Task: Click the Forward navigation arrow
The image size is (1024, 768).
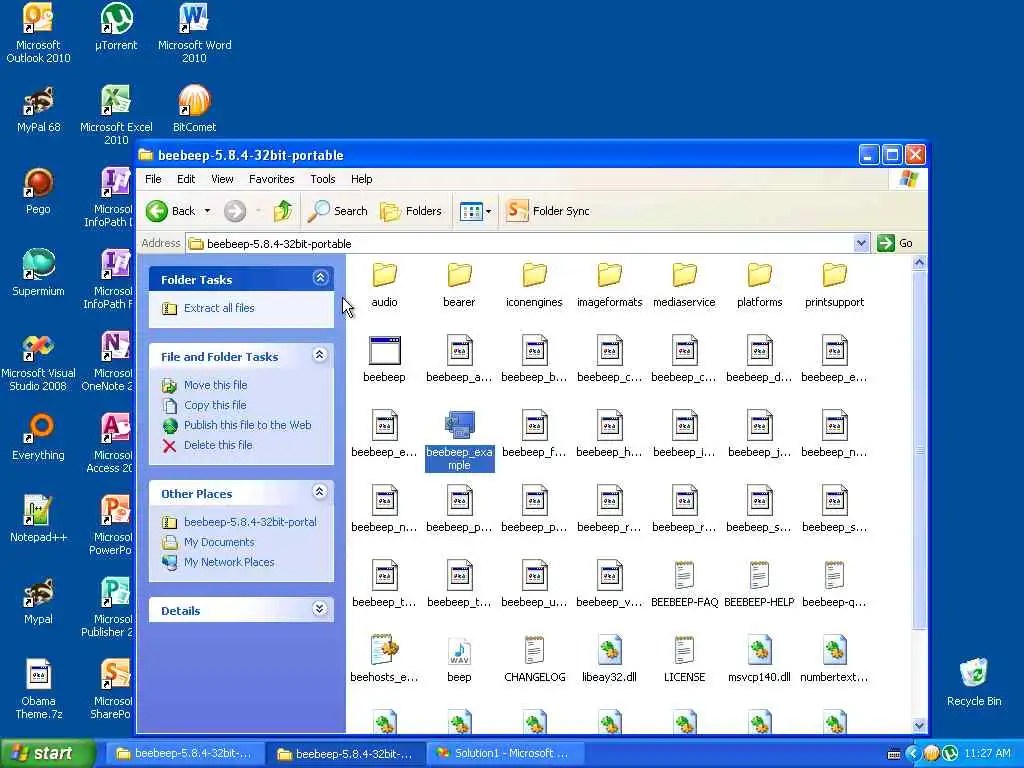Action: [x=235, y=211]
